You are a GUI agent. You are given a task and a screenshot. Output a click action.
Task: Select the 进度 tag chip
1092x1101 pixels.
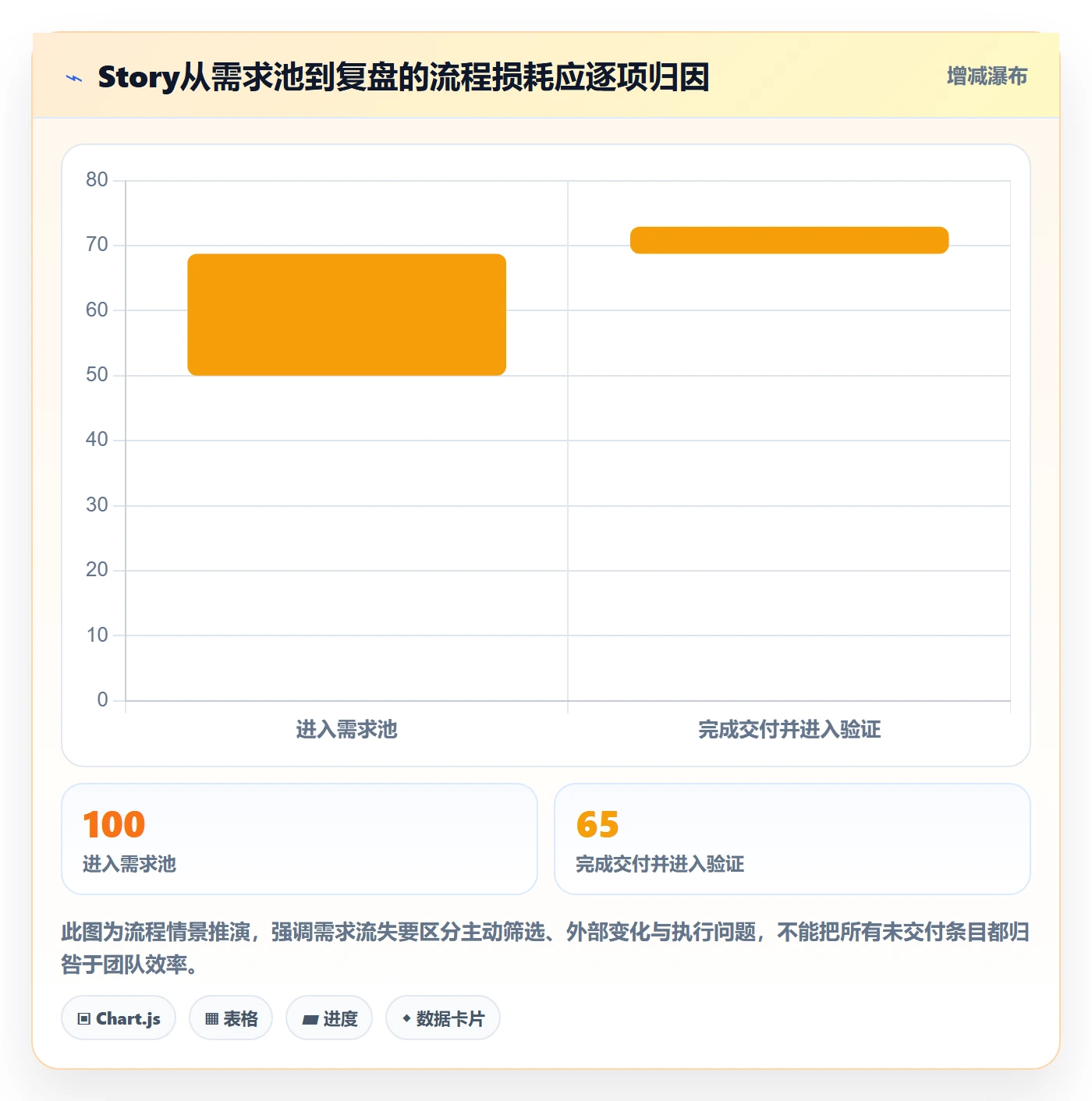(329, 1018)
